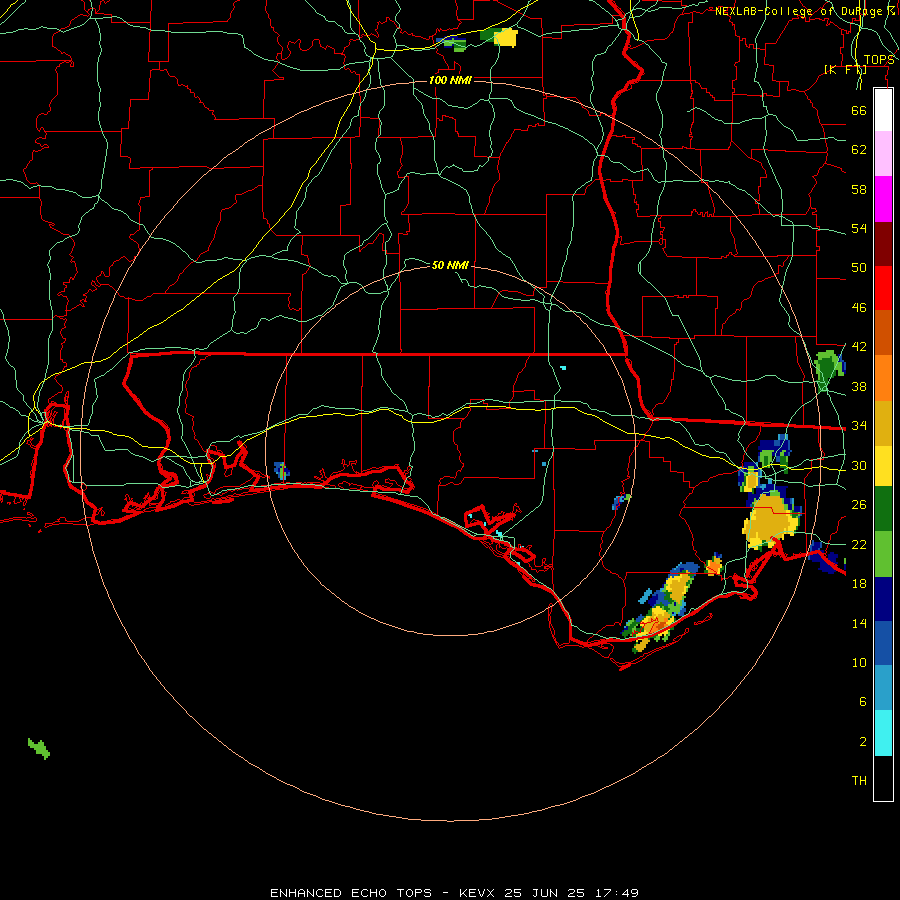Select the medium blue legend band
The height and width of the screenshot is (900, 900).
tap(883, 643)
